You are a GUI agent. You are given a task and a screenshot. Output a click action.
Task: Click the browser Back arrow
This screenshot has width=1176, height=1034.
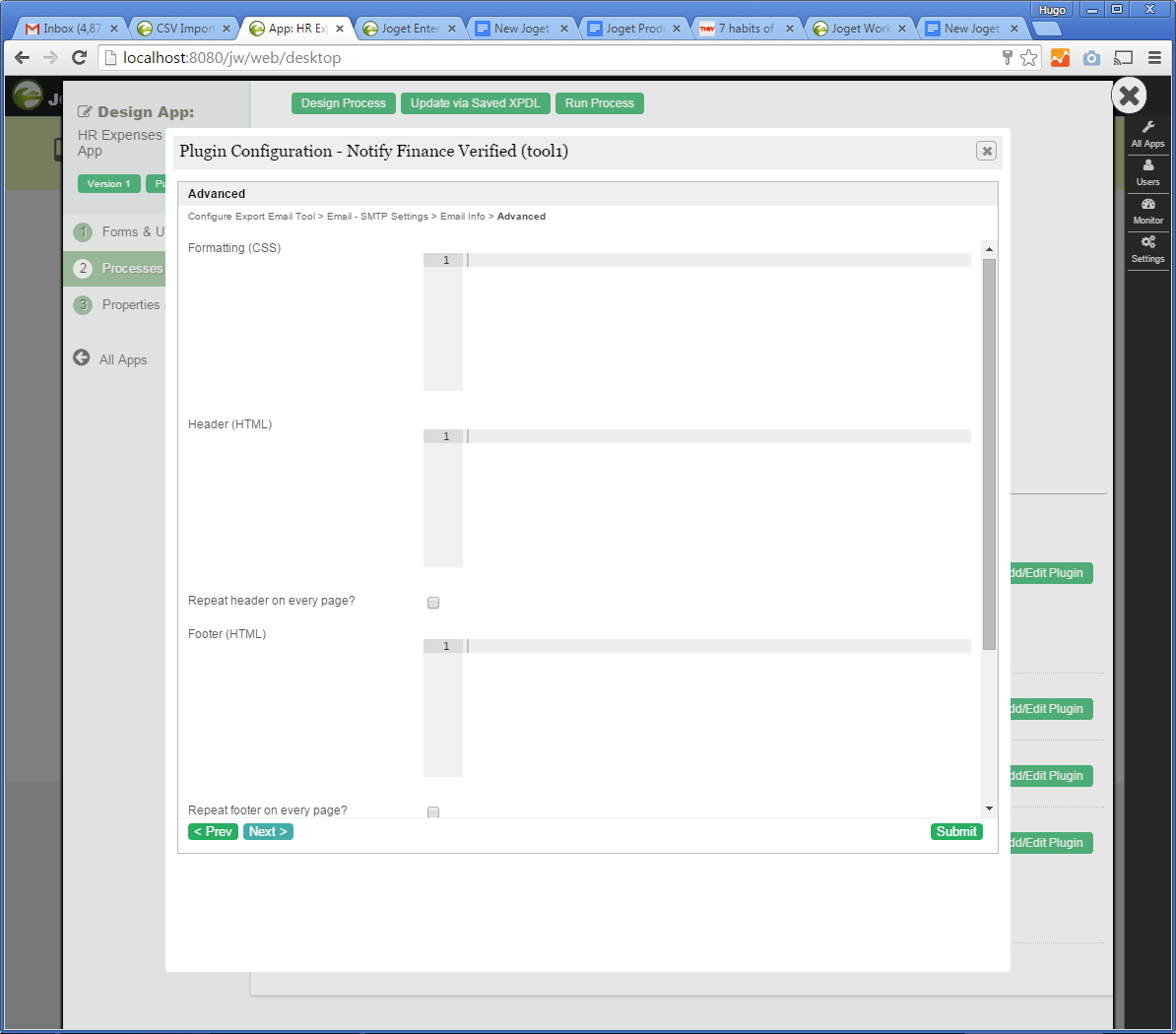tap(22, 58)
